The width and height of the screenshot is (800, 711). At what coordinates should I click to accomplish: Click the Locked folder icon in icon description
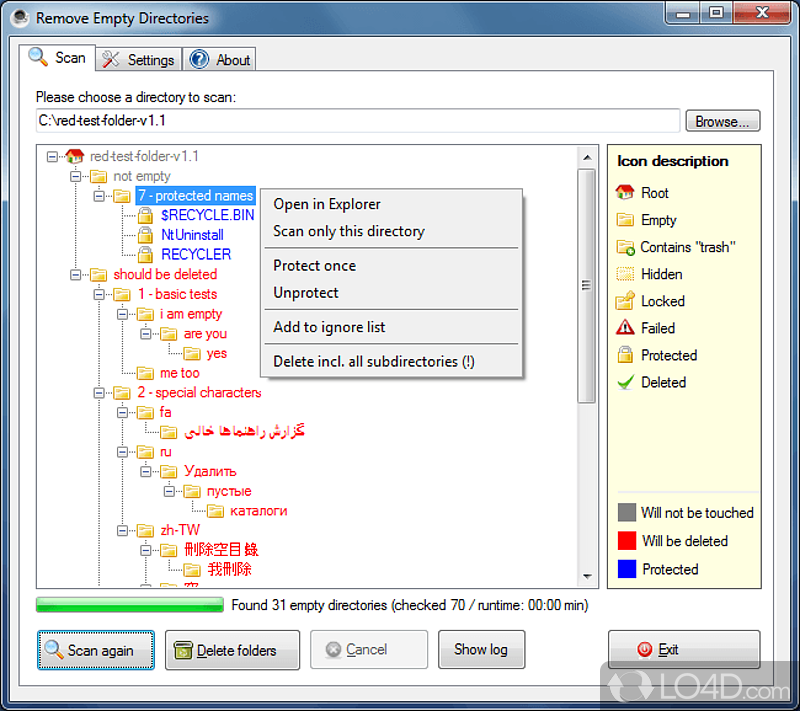(x=623, y=301)
